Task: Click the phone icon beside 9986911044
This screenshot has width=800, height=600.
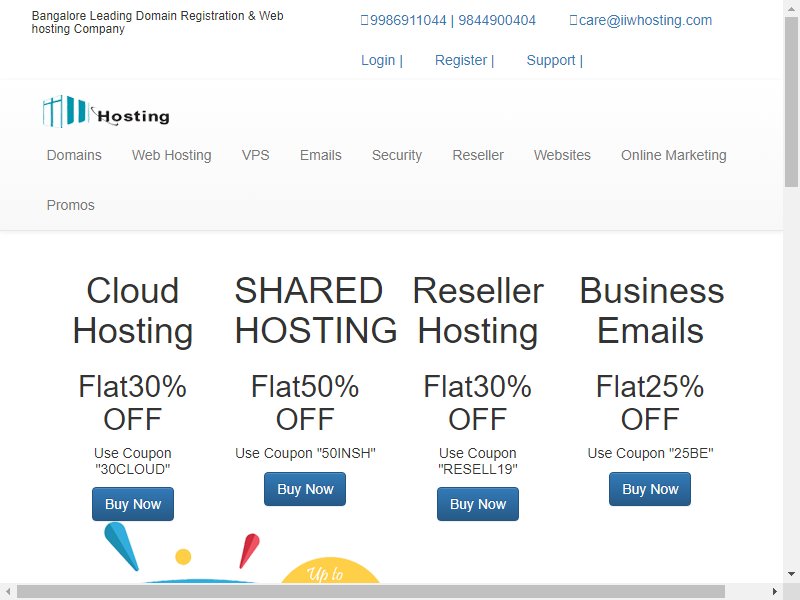Action: 364,20
